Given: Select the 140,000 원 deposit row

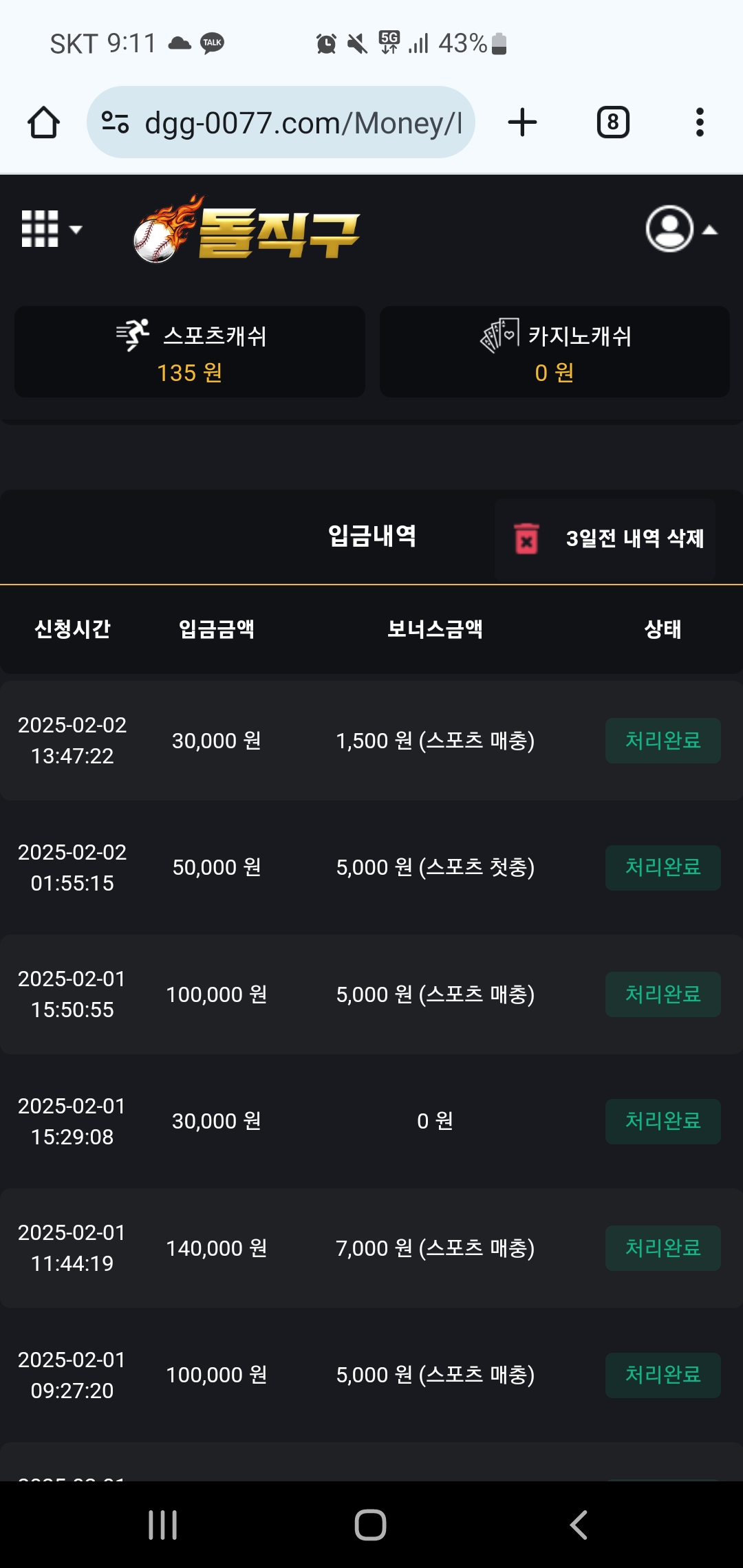Looking at the screenshot, I should pos(371,1248).
